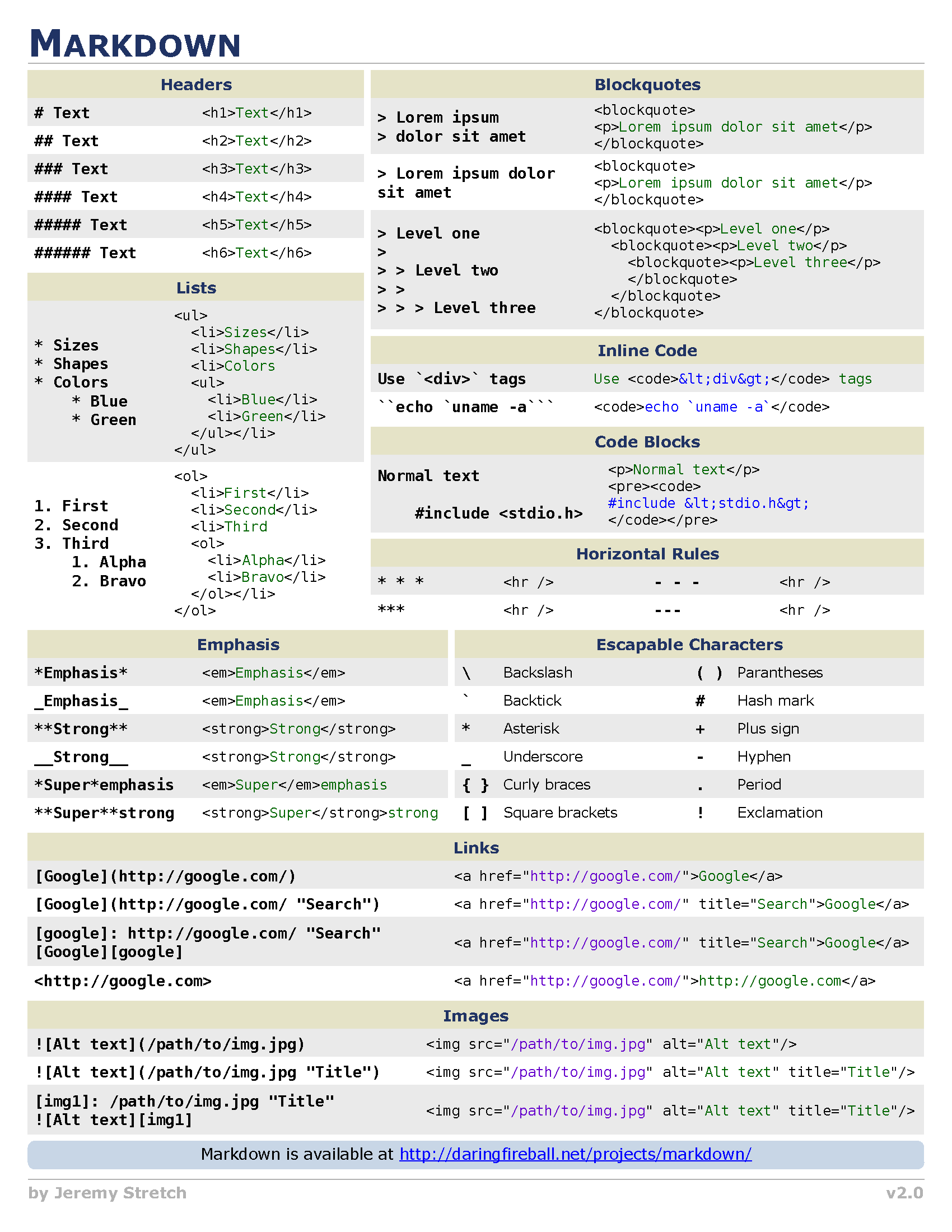Click the v2.0 version label
The image size is (952, 1232).
(904, 1192)
